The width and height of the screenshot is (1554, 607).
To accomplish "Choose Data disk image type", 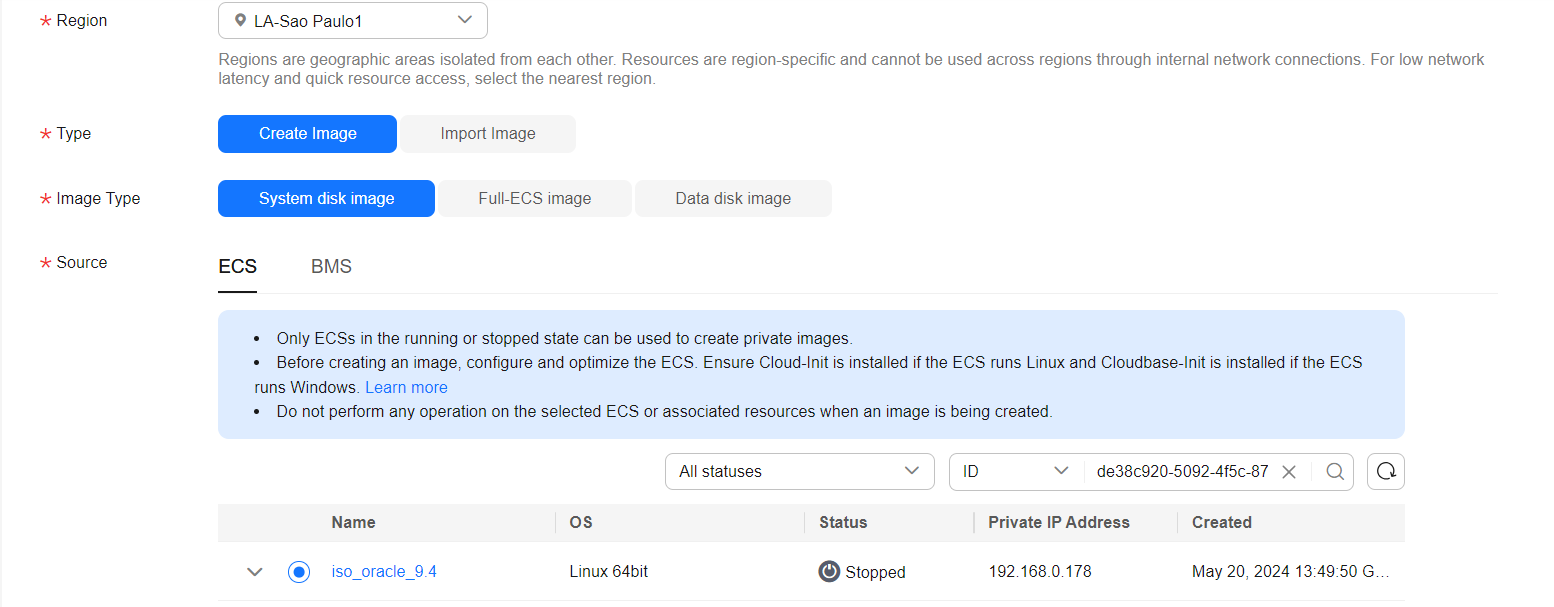I will pyautogui.click(x=733, y=198).
